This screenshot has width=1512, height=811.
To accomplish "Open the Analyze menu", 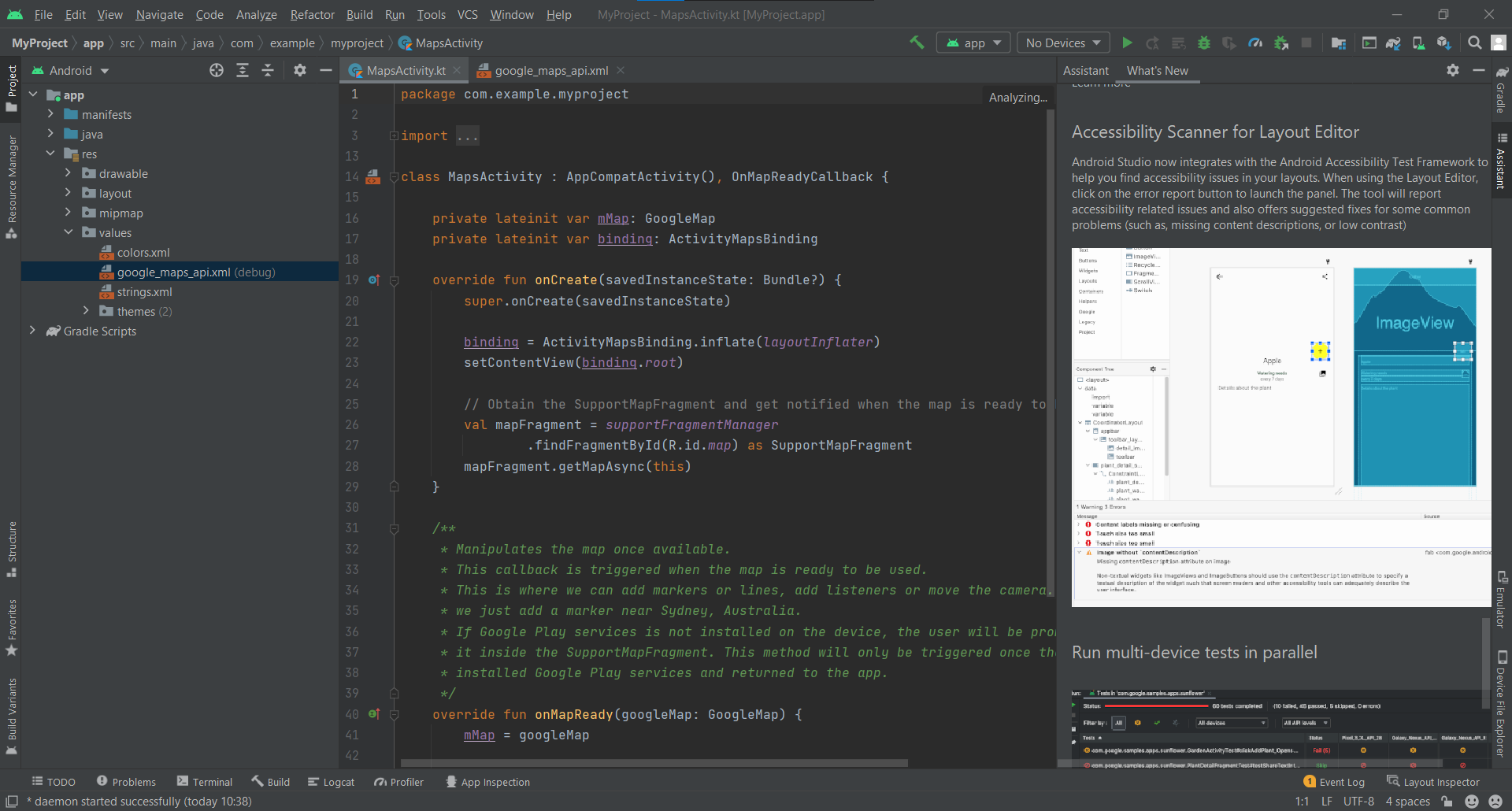I will click(257, 14).
